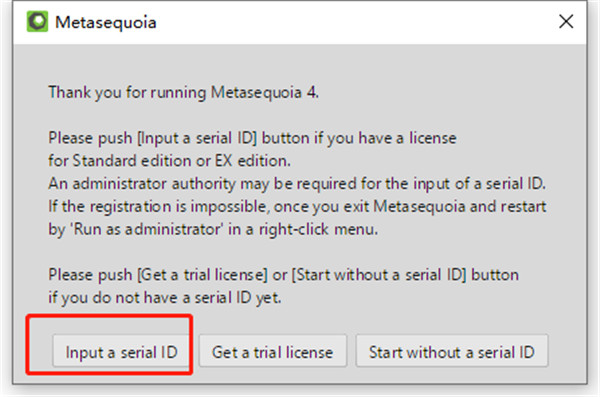The height and width of the screenshot is (397, 600).
Task: Click the bracketed [Start without a serial ID] text in the message
Action: (379, 275)
